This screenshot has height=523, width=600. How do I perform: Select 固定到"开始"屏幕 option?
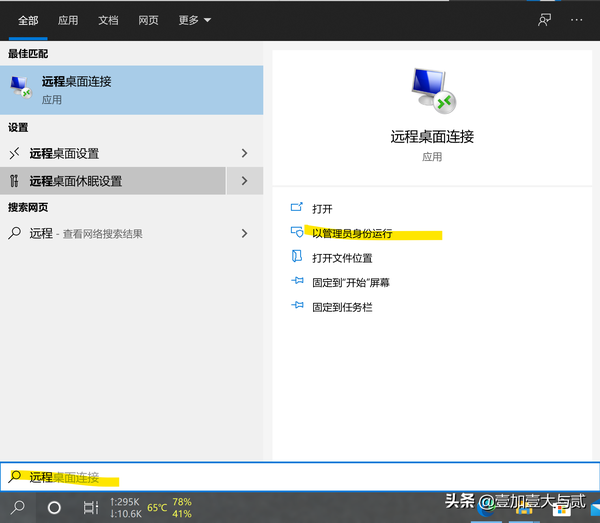[x=350, y=283]
